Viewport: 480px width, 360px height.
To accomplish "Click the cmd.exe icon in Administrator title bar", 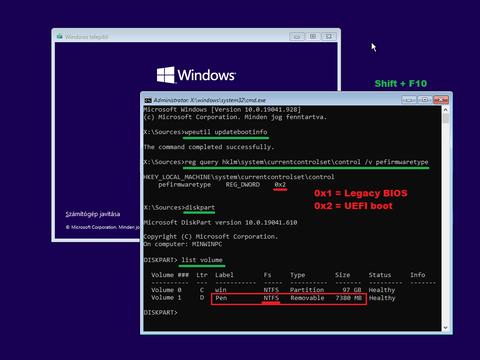I will [148, 100].
